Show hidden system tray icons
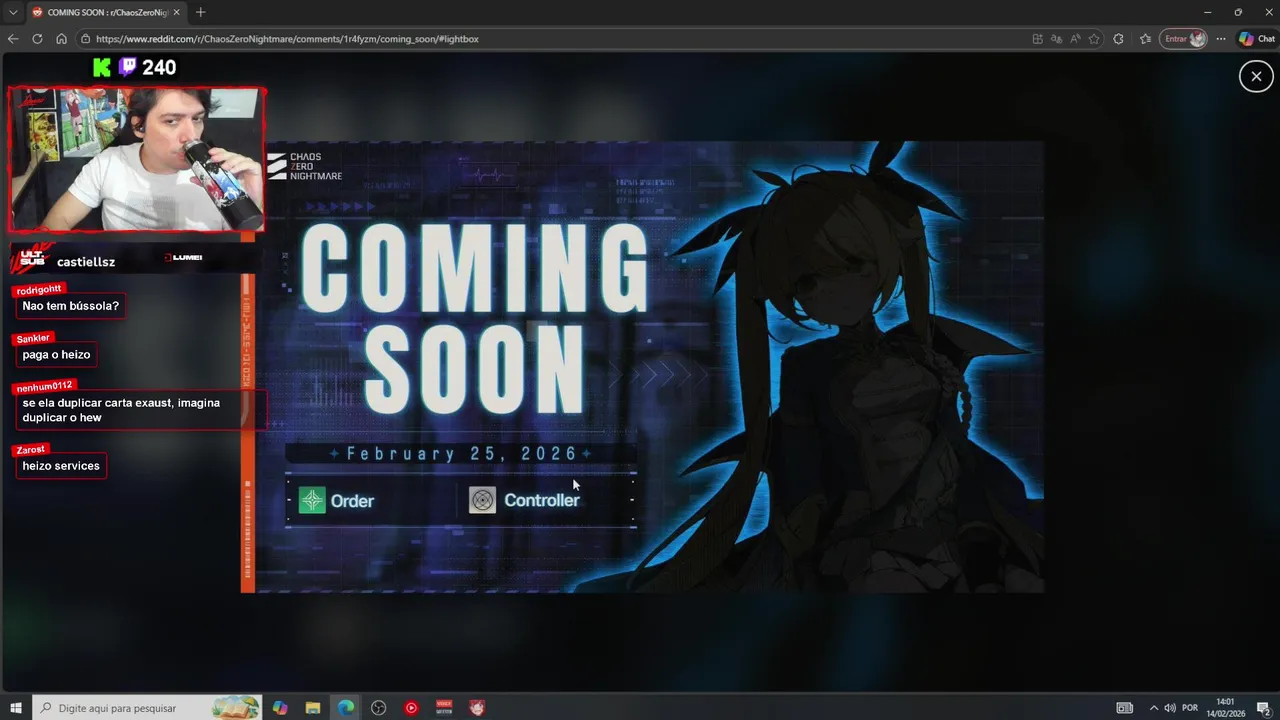This screenshot has height=720, width=1280. (1153, 708)
